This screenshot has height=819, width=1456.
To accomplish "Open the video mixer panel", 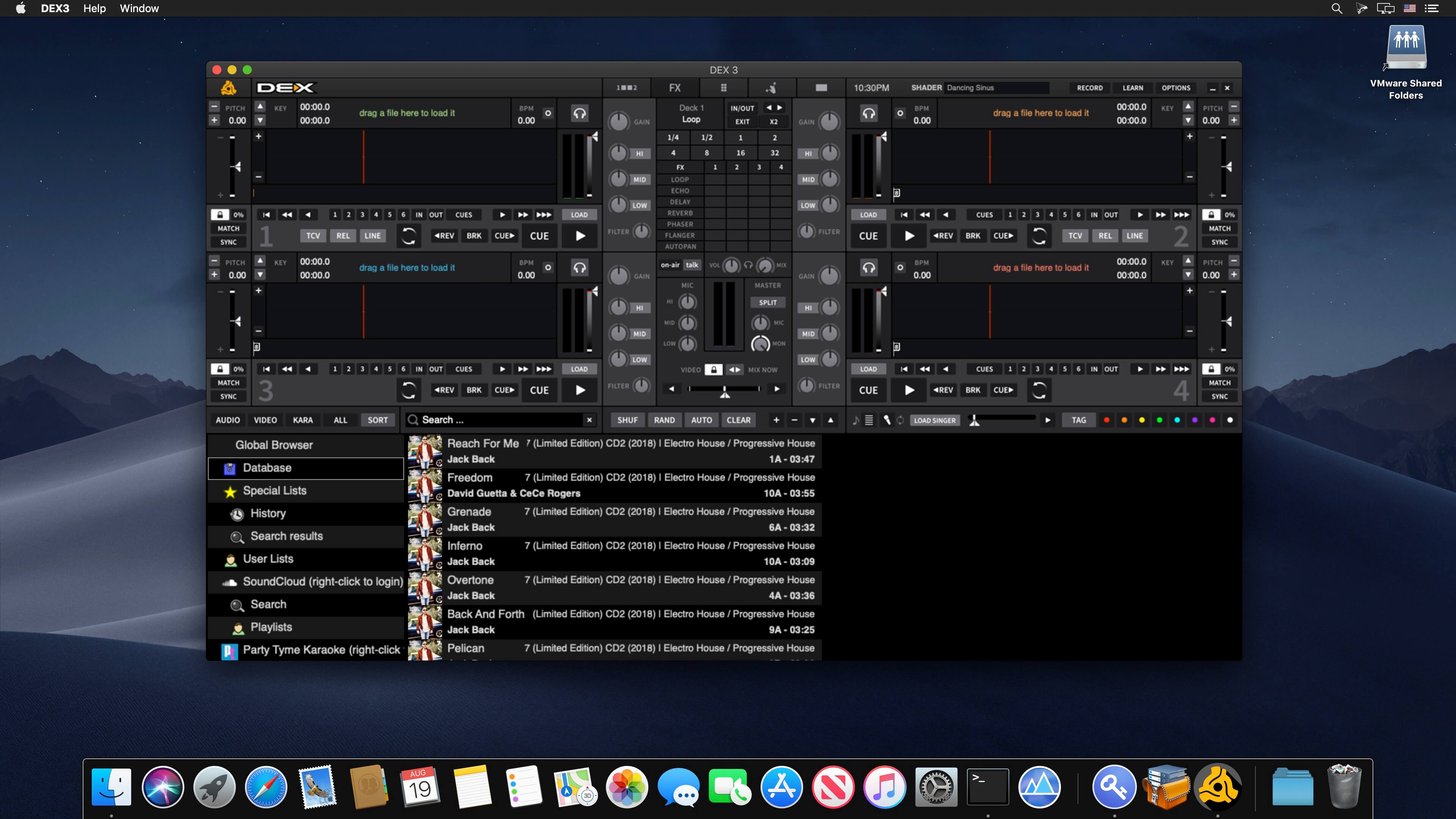I will pos(821,88).
